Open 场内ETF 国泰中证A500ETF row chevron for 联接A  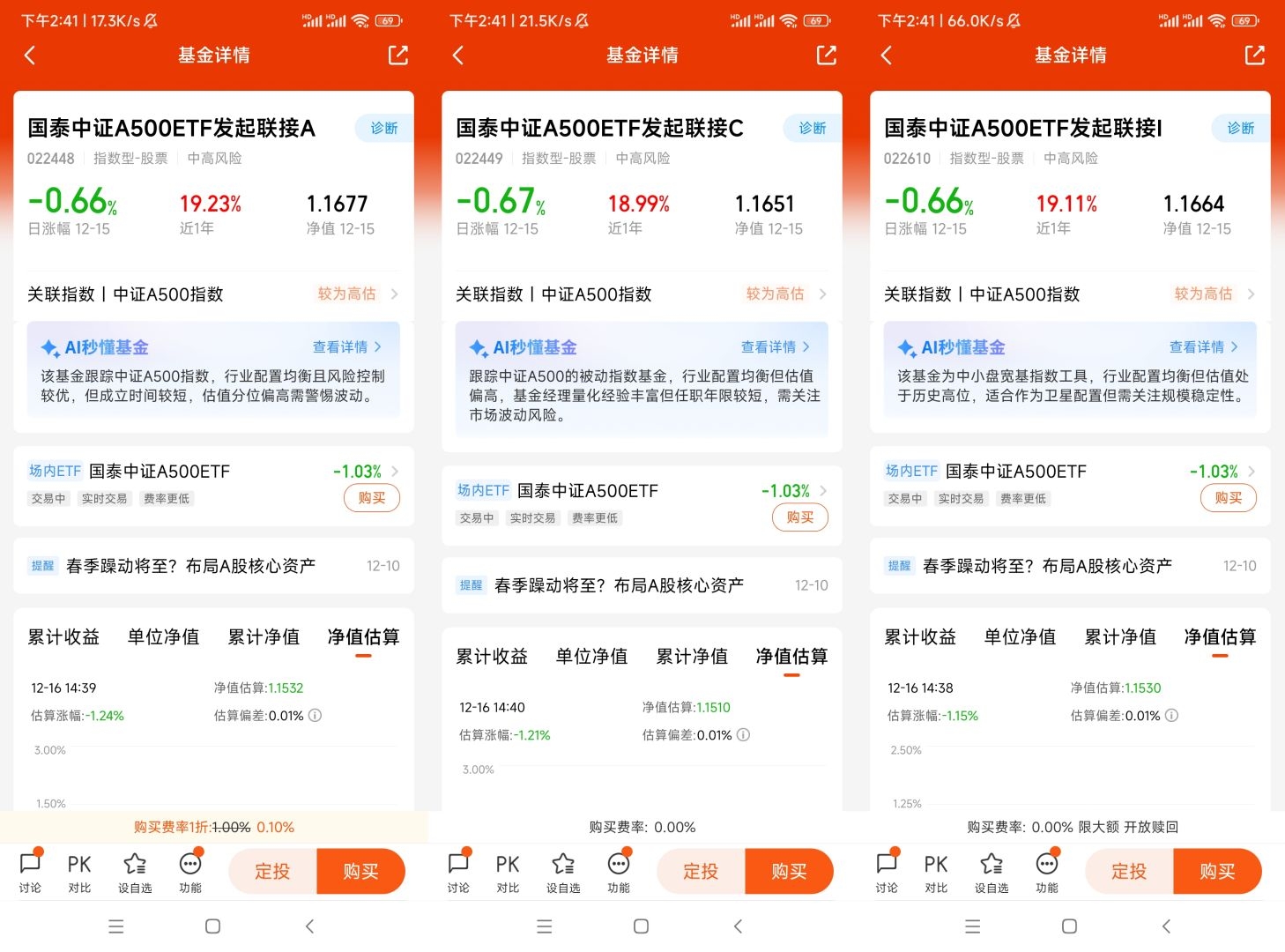click(x=395, y=472)
